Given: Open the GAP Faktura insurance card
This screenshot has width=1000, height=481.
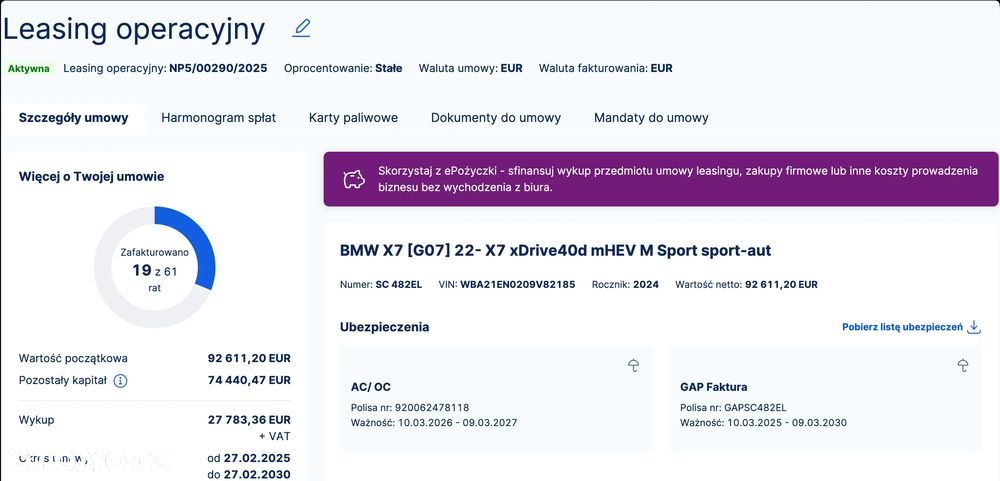Looking at the screenshot, I should tap(826, 399).
